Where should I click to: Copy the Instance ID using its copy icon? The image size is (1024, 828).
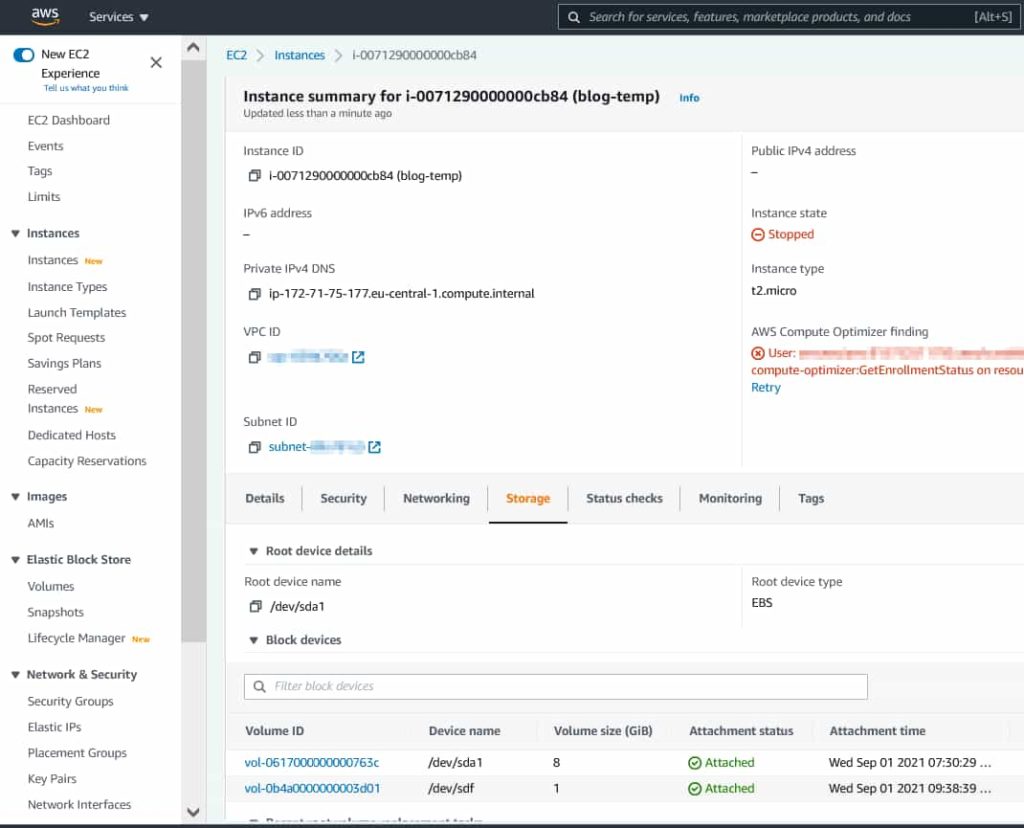[254, 175]
